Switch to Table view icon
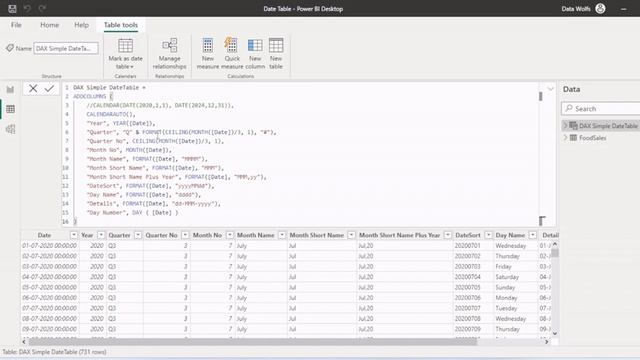640x360 pixels. [10, 109]
